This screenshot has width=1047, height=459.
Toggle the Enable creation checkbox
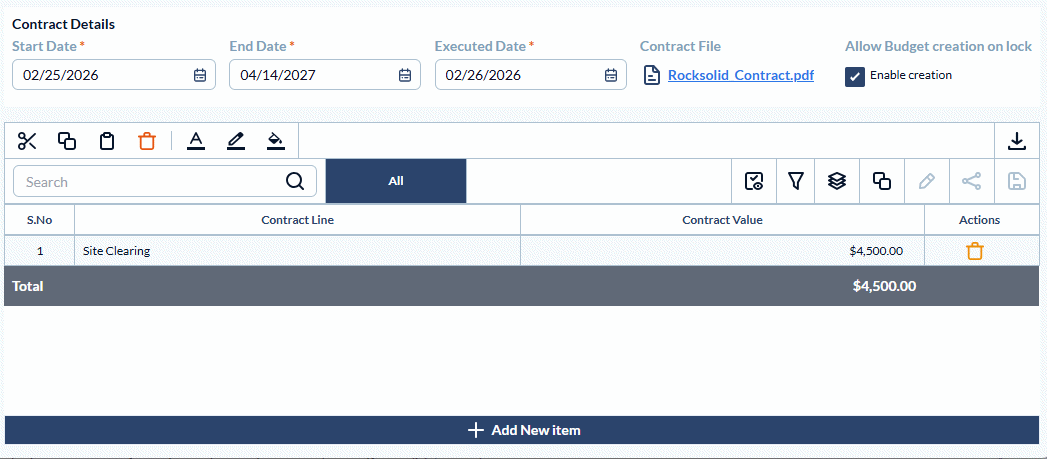pyautogui.click(x=855, y=76)
